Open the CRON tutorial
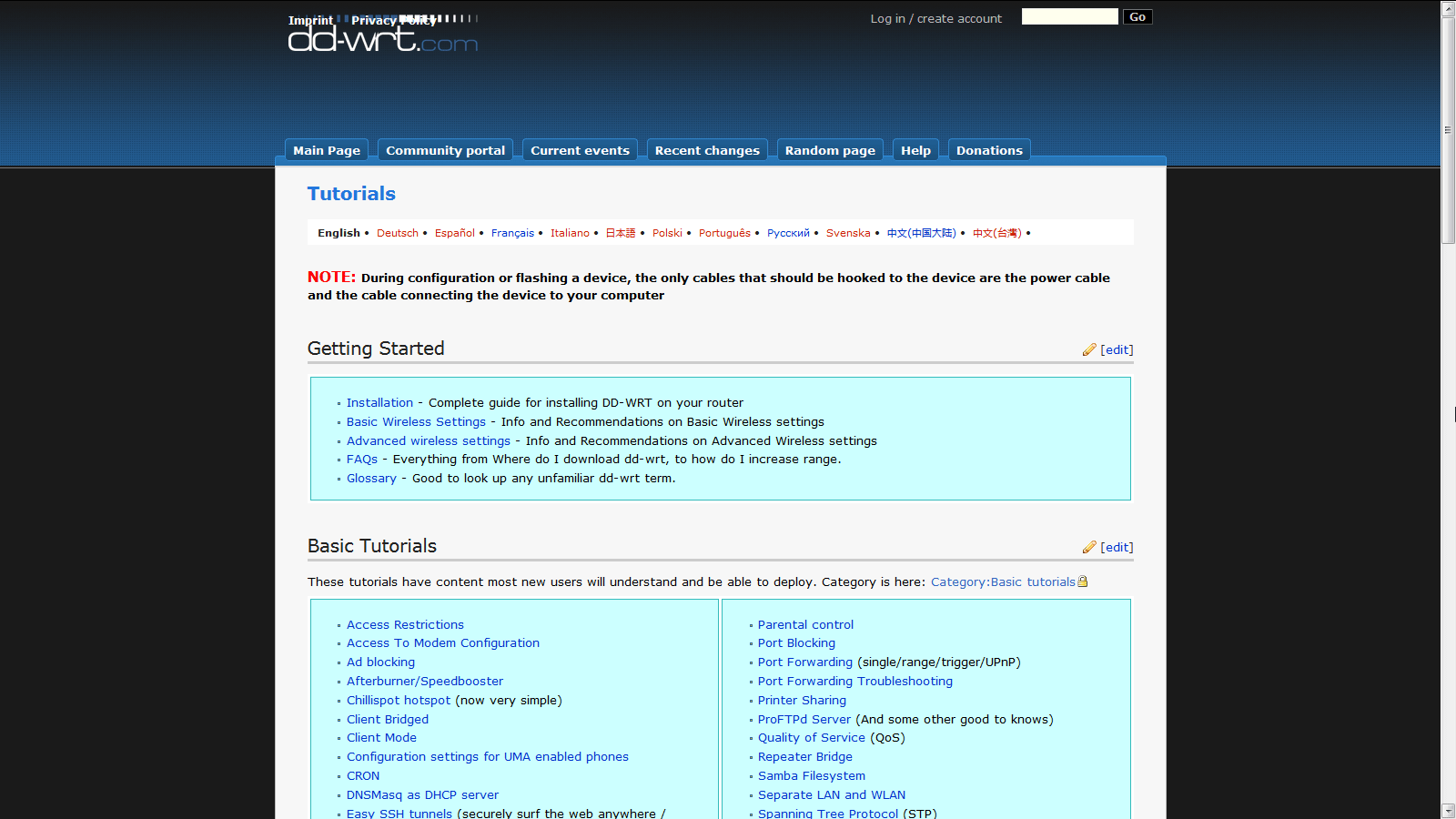The image size is (1456, 819). tap(363, 775)
